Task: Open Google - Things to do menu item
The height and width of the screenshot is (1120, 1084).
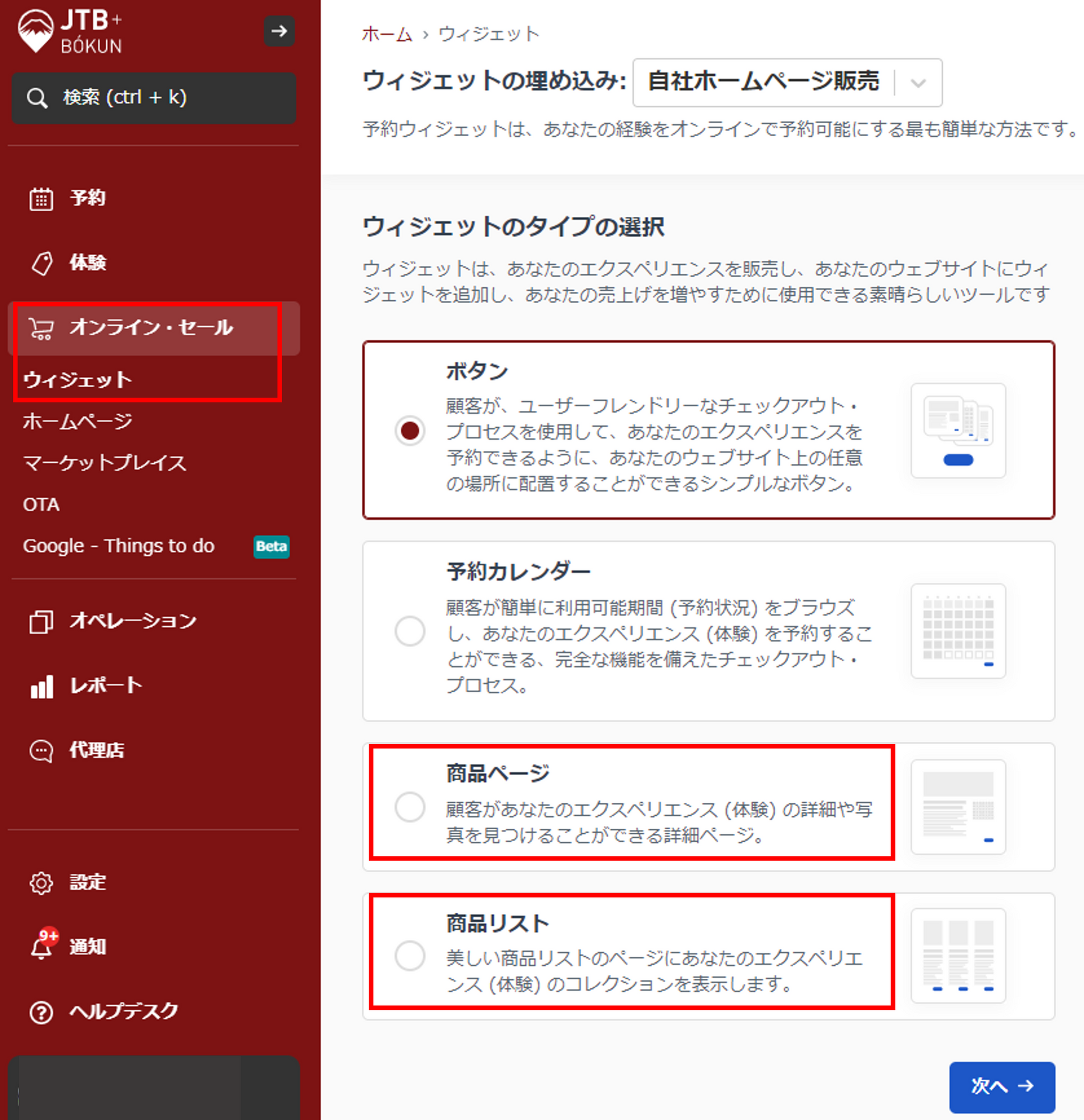Action: (119, 546)
